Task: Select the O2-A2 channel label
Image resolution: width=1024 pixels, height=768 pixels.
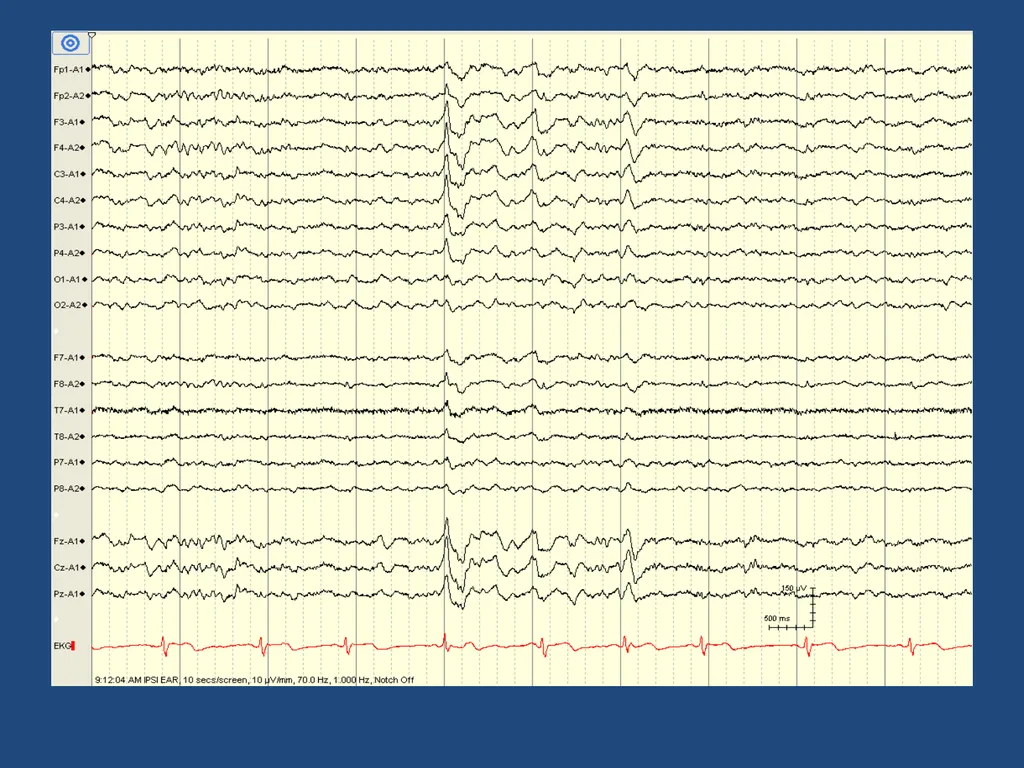Action: 66,305
